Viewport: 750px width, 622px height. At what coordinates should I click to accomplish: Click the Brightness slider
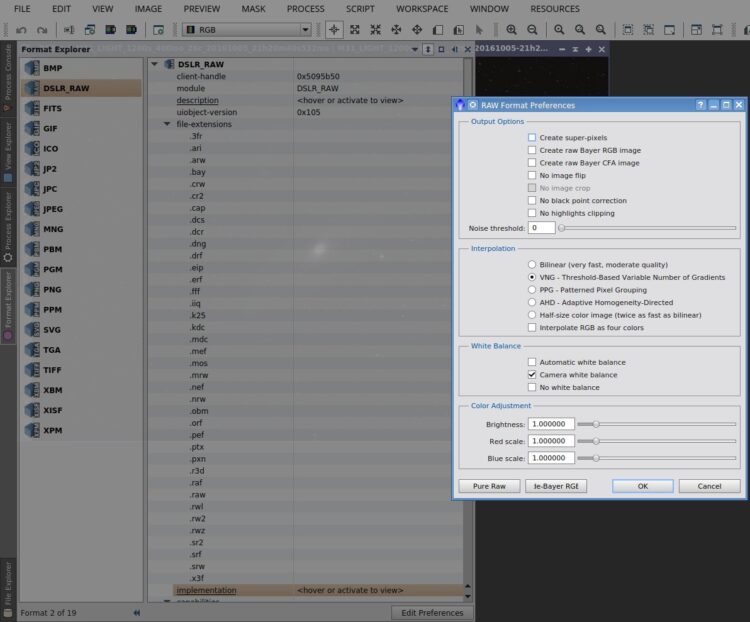pyautogui.click(x=656, y=424)
